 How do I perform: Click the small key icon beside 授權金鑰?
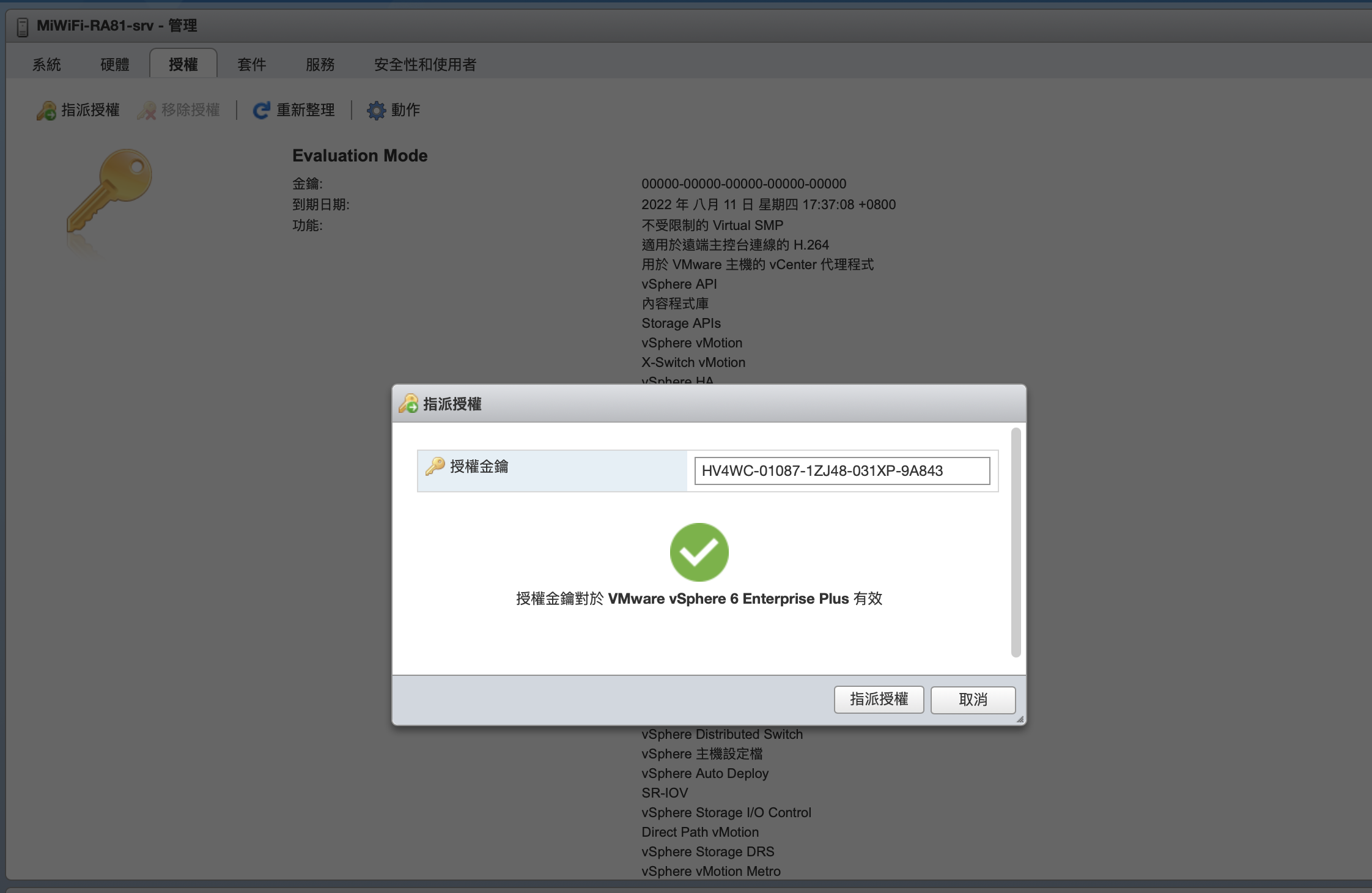click(x=435, y=466)
